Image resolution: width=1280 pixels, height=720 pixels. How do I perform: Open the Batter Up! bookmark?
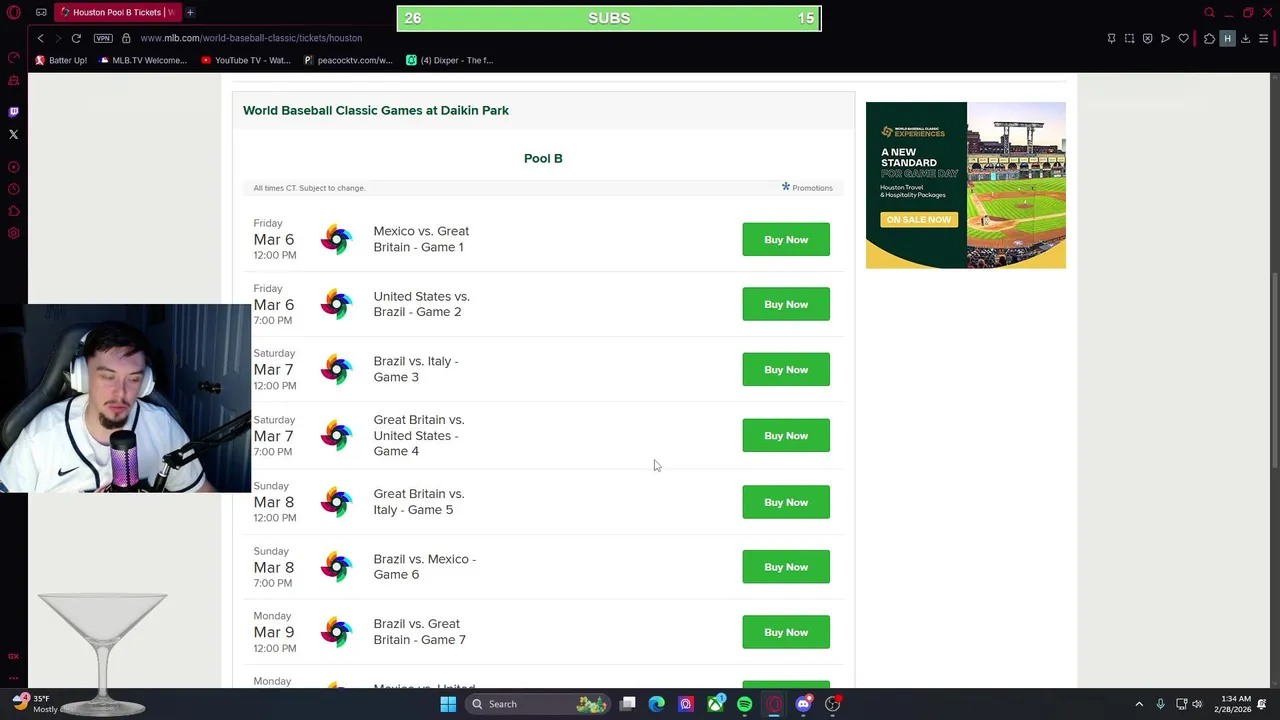pyautogui.click(x=60, y=60)
